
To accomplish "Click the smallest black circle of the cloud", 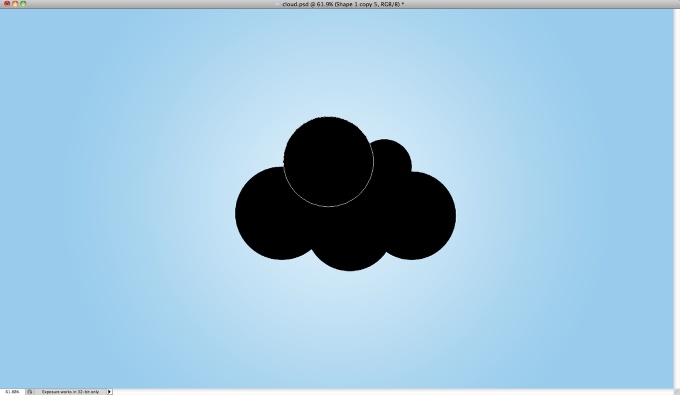I will coord(392,154).
